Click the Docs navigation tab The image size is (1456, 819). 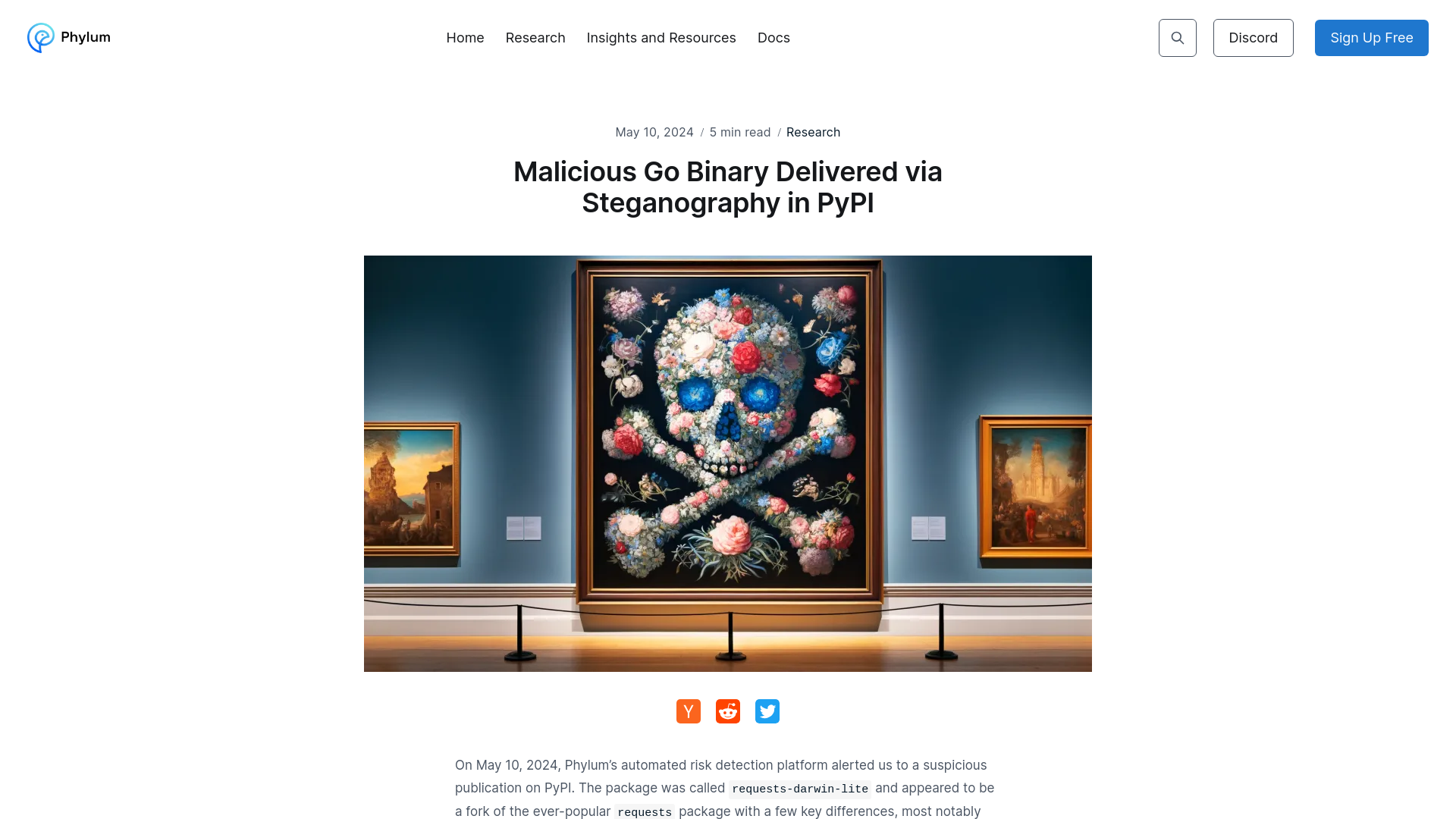[x=774, y=37]
